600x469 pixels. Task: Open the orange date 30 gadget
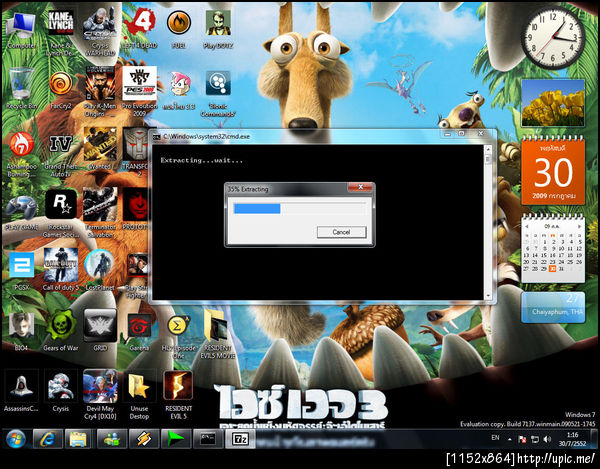click(x=553, y=170)
